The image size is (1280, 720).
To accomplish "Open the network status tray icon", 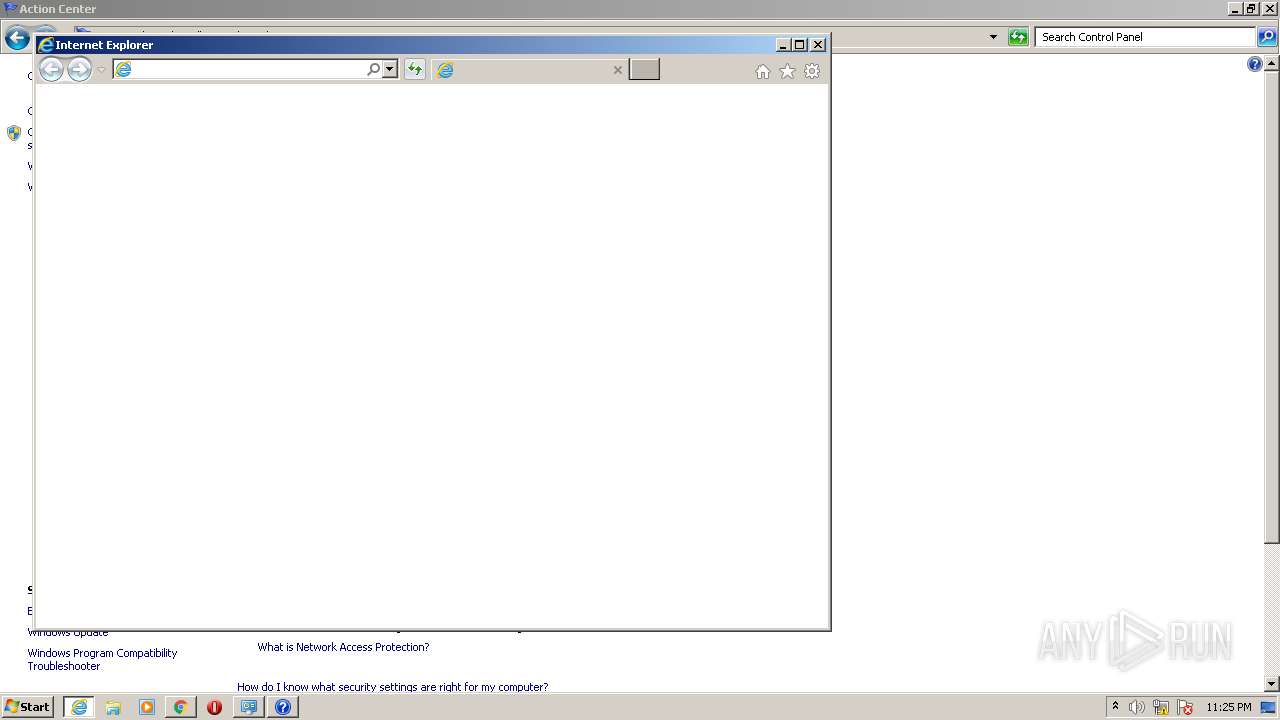I will (1161, 707).
